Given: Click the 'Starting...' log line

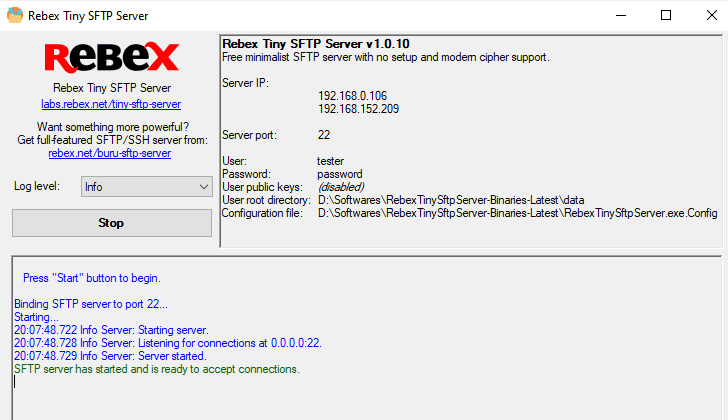Looking at the screenshot, I should [x=36, y=317].
